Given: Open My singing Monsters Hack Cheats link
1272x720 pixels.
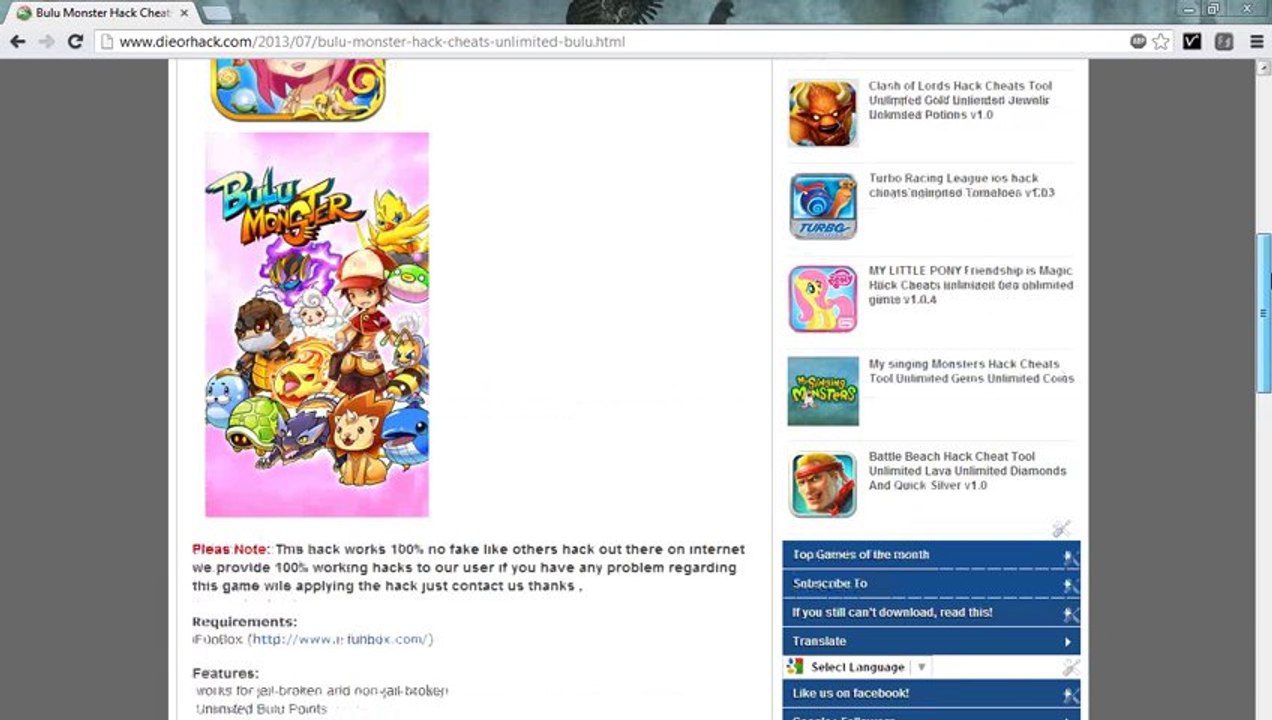Looking at the screenshot, I should 971,371.
